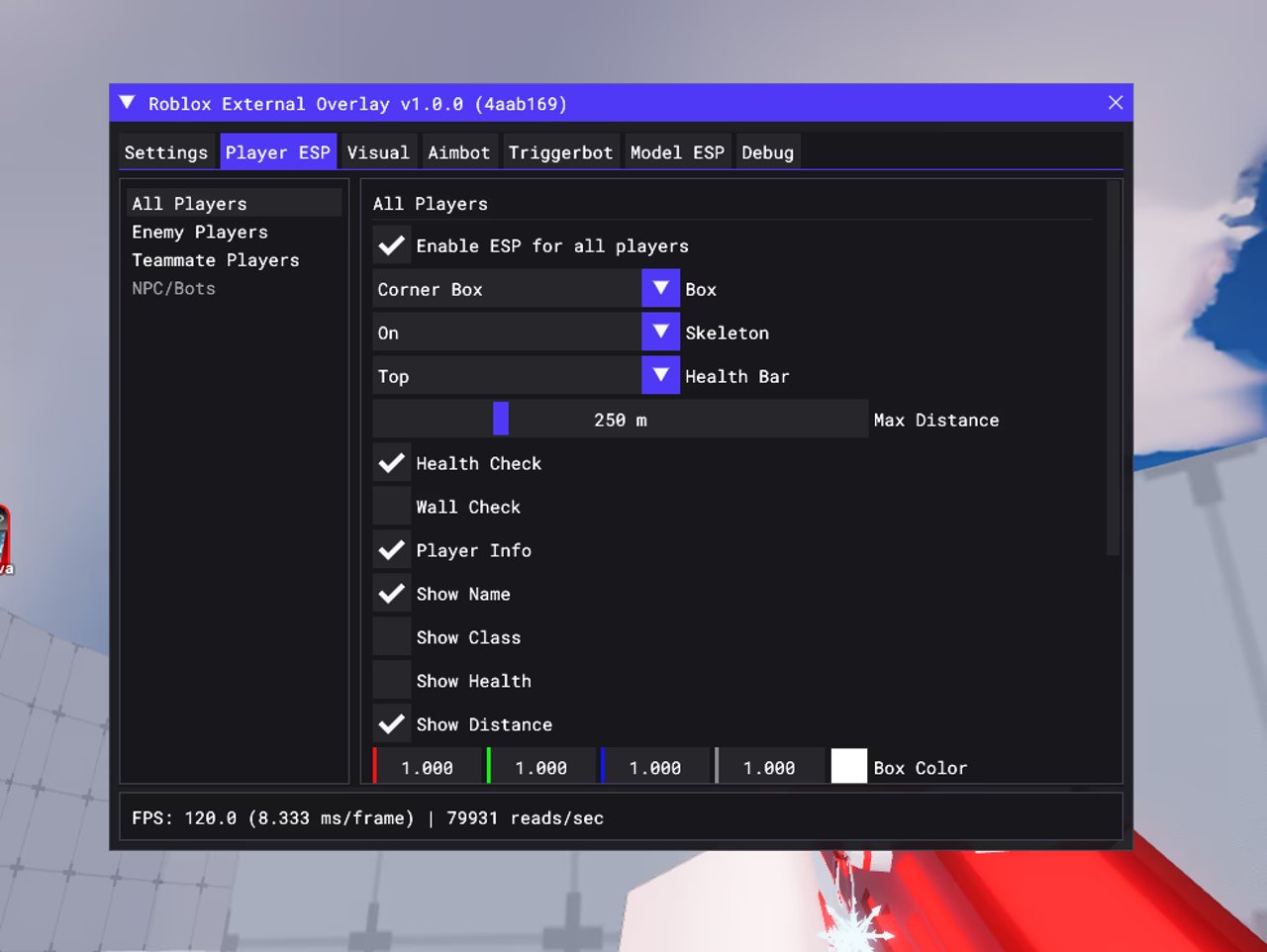Screen dimensions: 1267x952
Task: Click the red Box Color value field
Action: 428,767
